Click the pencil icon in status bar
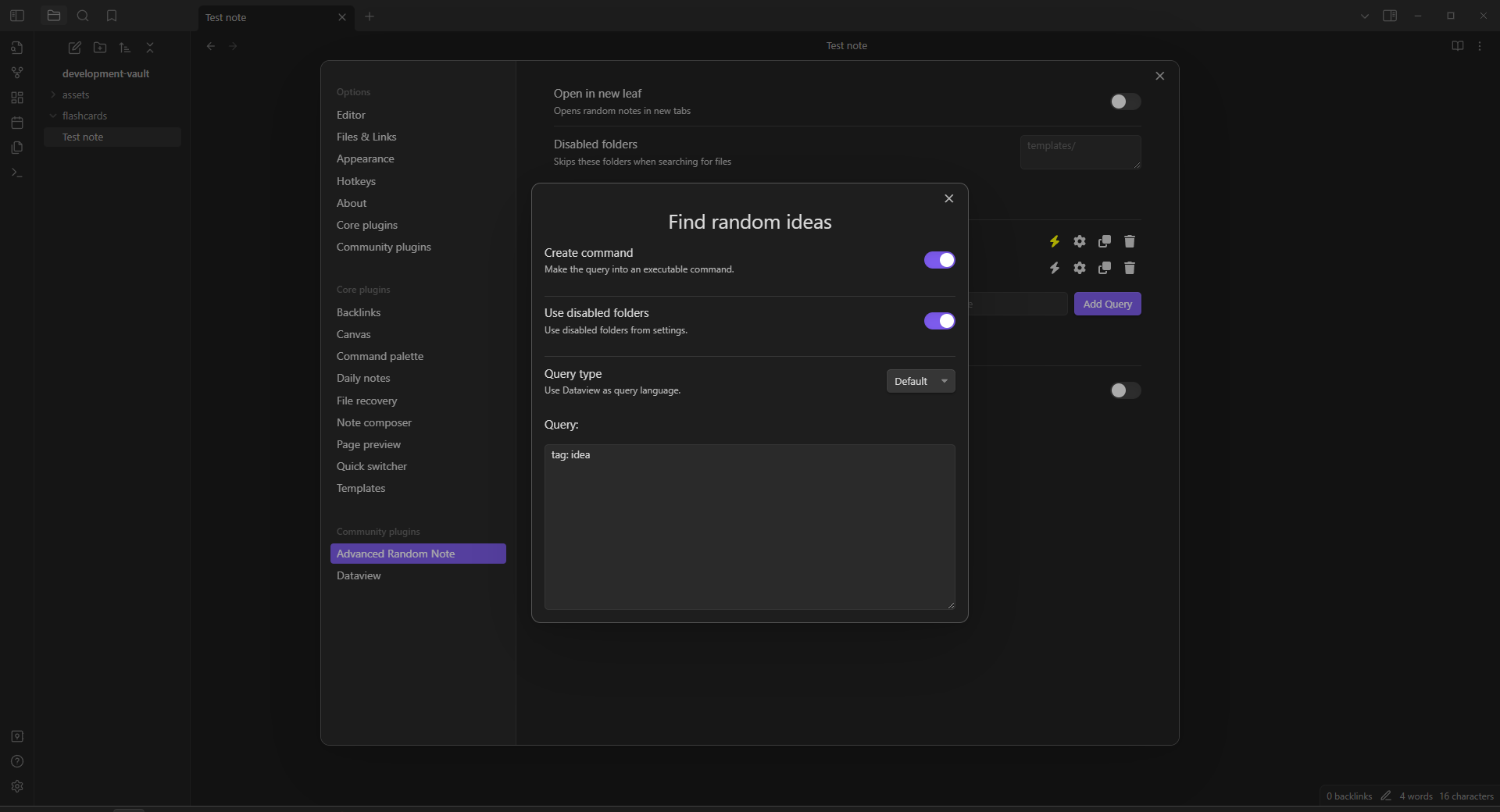 pyautogui.click(x=1386, y=796)
